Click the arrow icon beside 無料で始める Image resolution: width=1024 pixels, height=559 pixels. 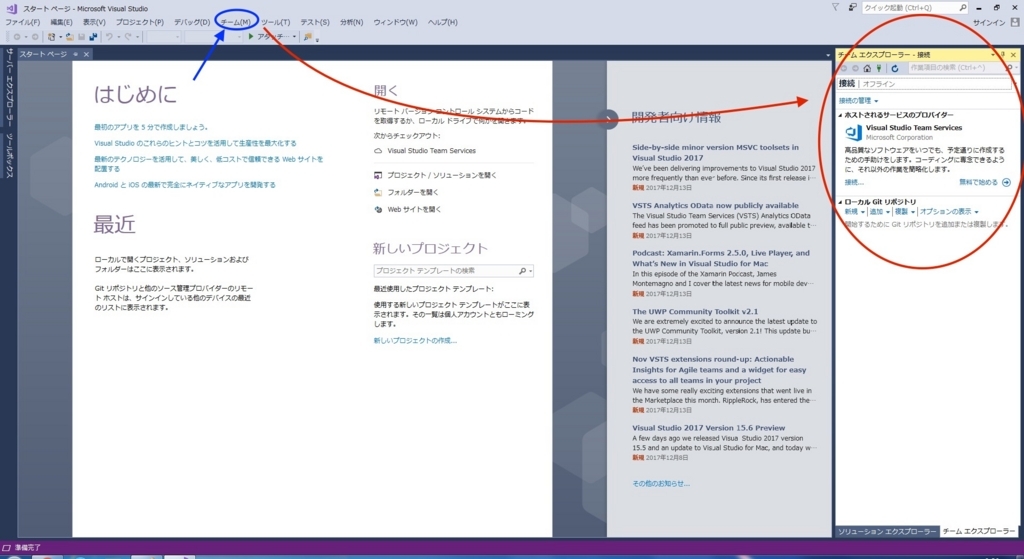pos(1006,183)
